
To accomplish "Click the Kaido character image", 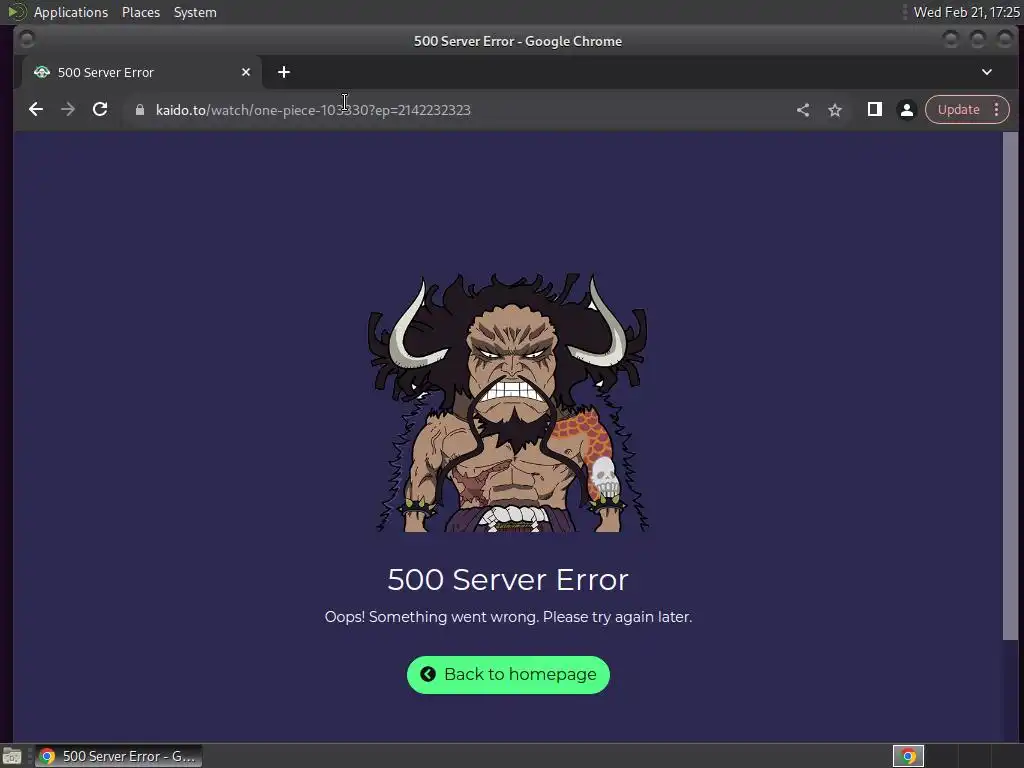I will pyautogui.click(x=509, y=402).
